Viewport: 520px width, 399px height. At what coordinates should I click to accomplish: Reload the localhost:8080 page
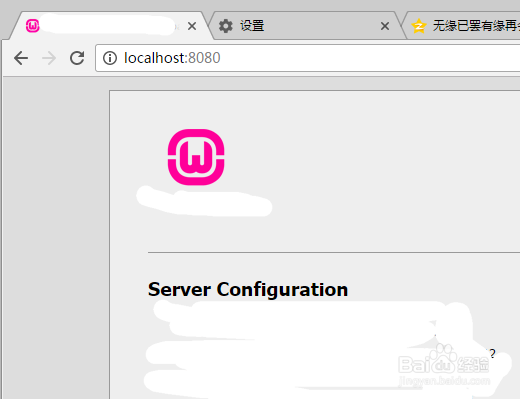[x=77, y=58]
